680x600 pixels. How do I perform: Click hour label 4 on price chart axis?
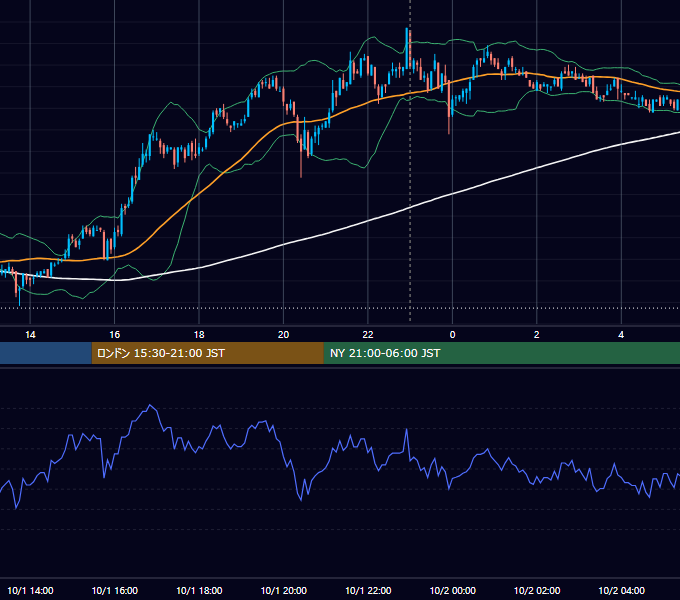(x=621, y=335)
